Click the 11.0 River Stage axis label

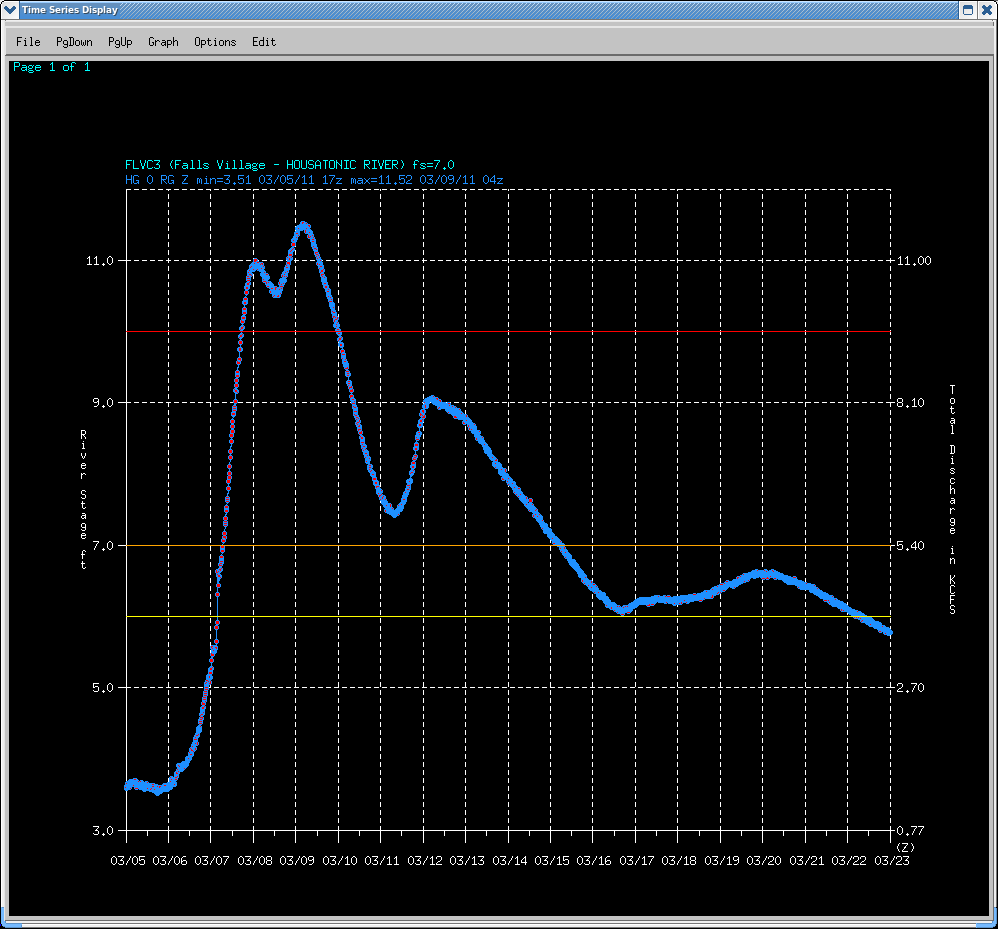point(100,260)
